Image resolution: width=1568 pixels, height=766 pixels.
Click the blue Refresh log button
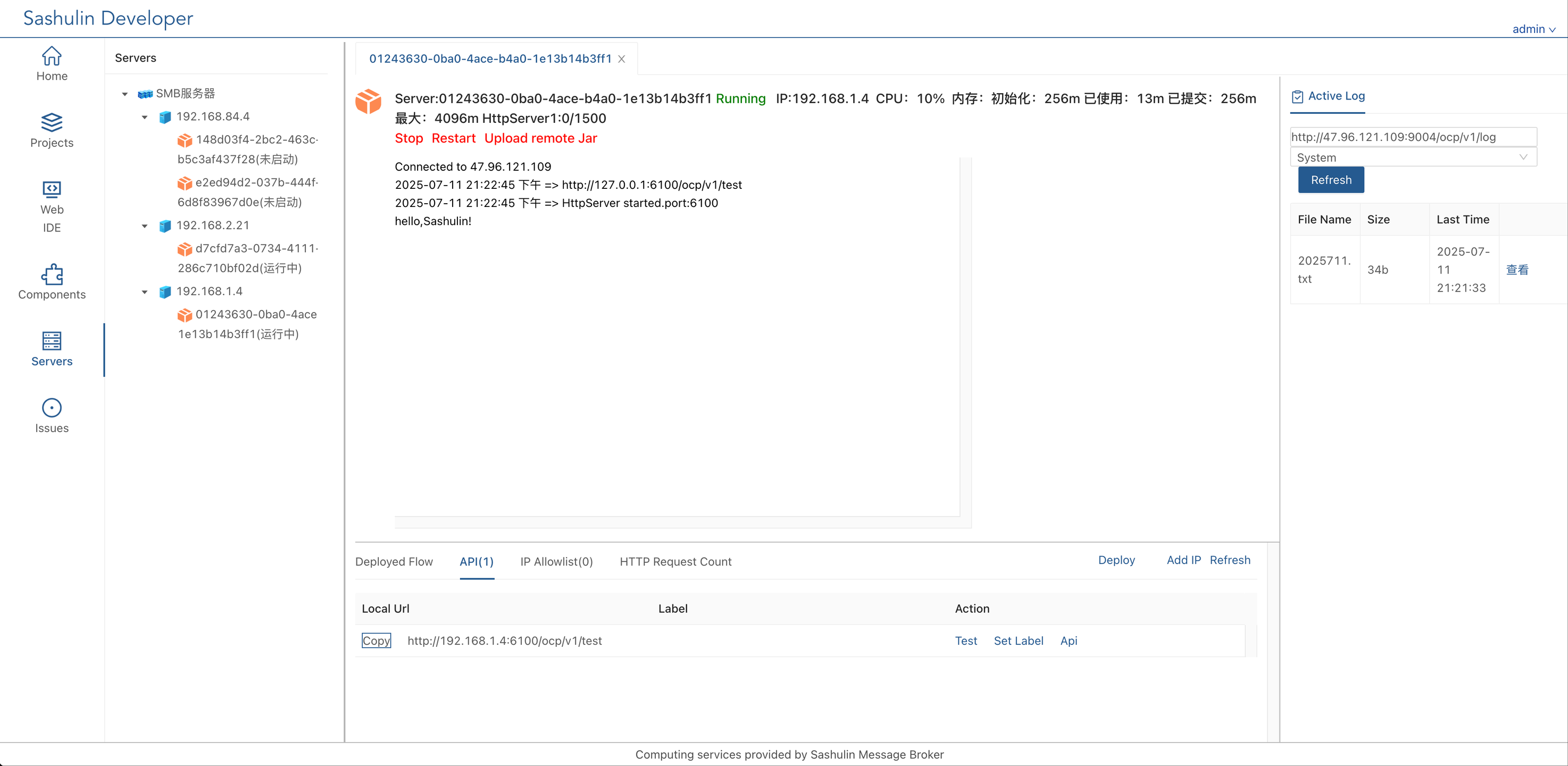click(1331, 180)
